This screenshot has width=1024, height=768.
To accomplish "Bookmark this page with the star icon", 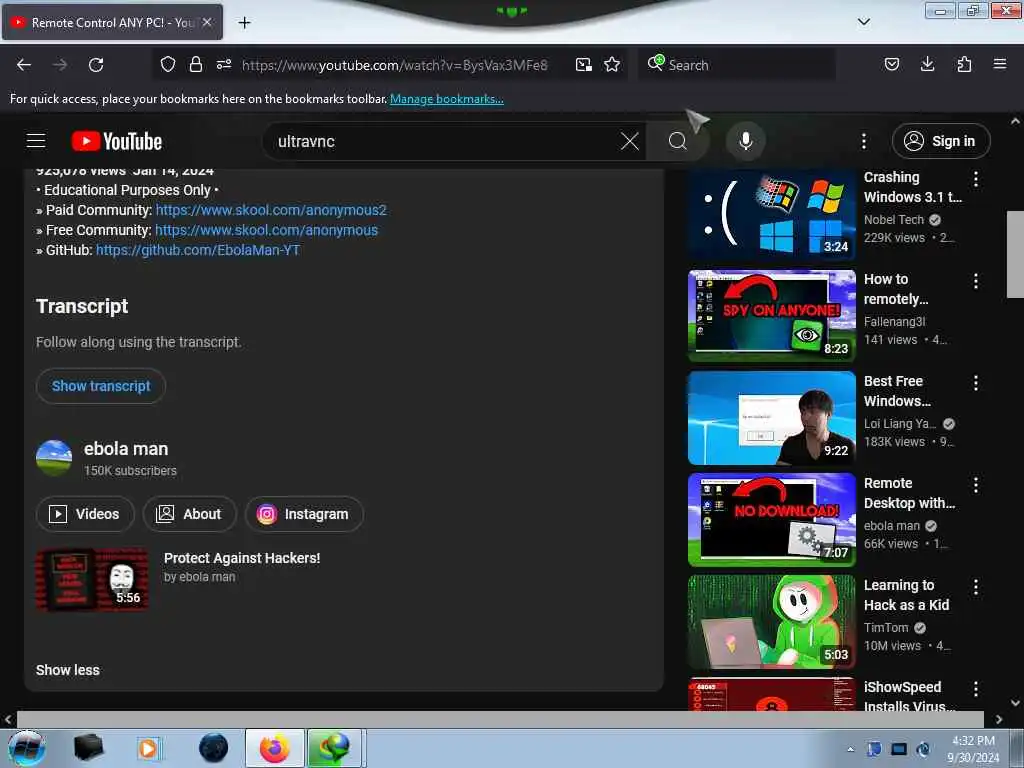I will [612, 65].
